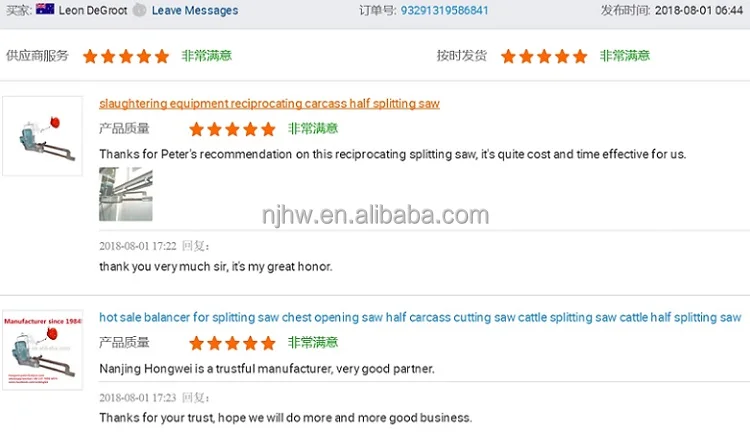Click the reply timestamp 2018-08-01 17:22
750x432 pixels.
click(x=138, y=246)
